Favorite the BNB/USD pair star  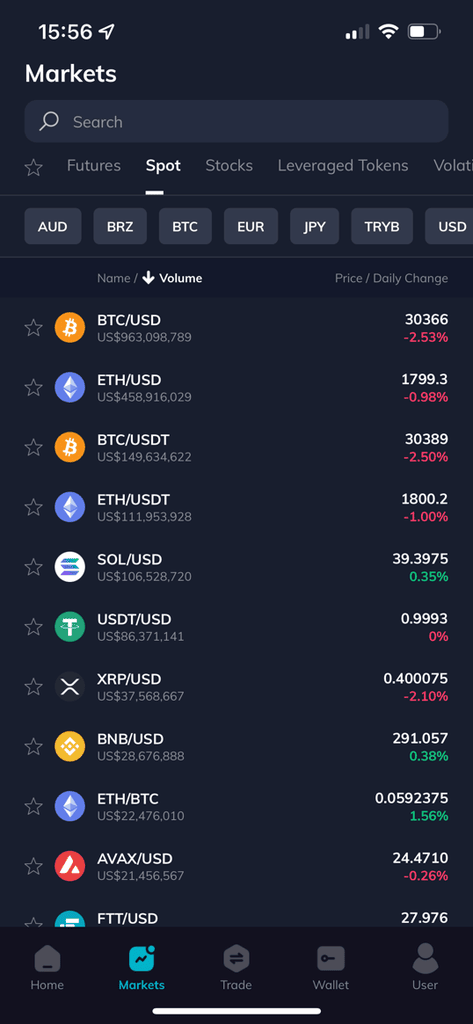[33, 746]
